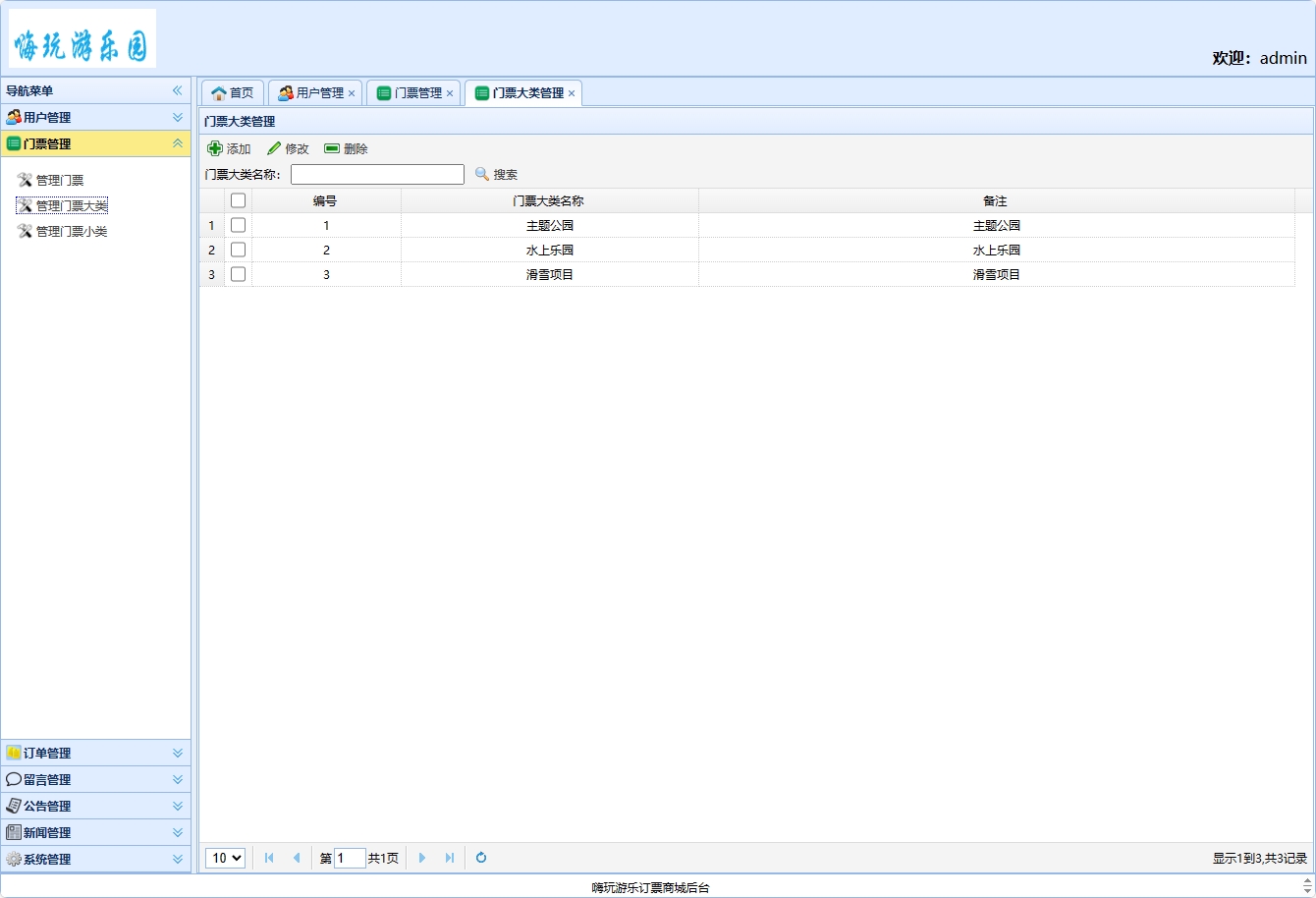The image size is (1316, 898).
Task: Click the green Add (添加) icon
Action: click(x=215, y=148)
